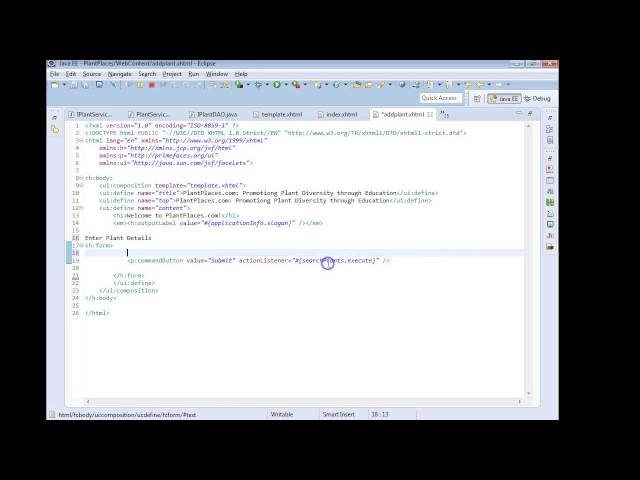
Task: Click the Open Perspective icon
Action: pyautogui.click(x=477, y=99)
